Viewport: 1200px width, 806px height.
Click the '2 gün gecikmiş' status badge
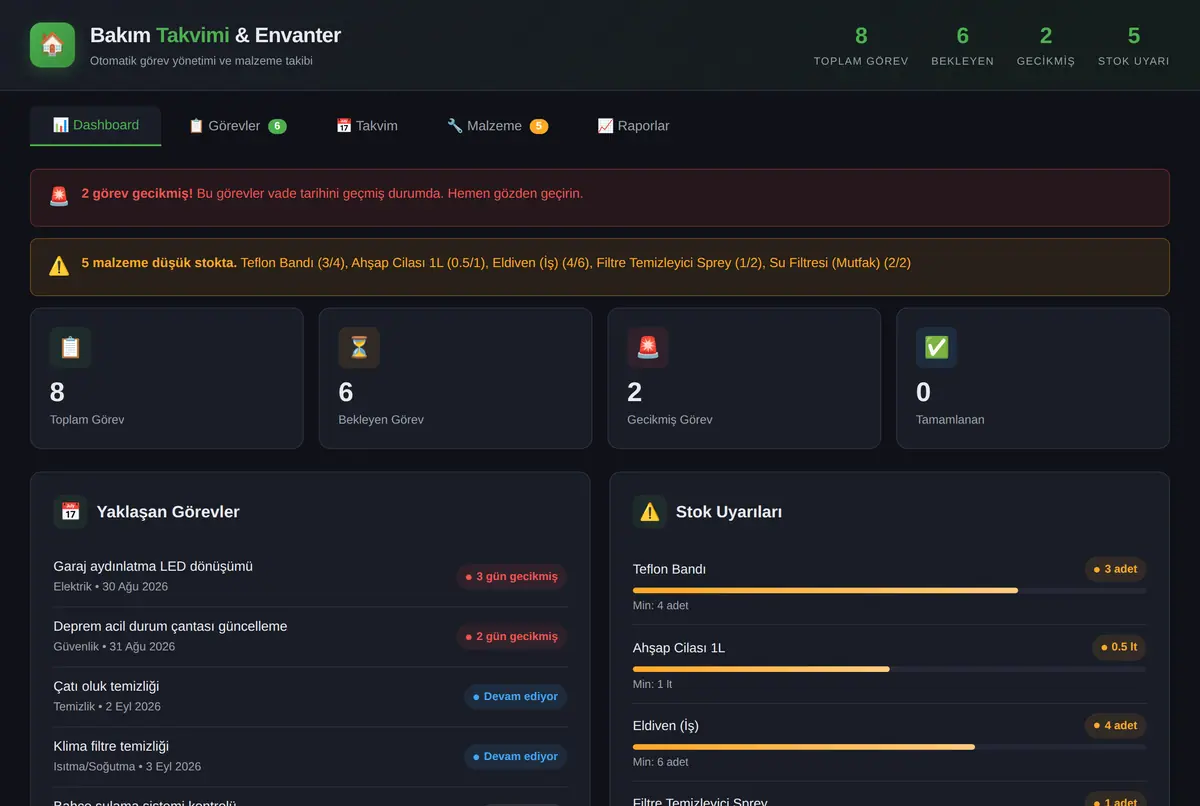(x=512, y=637)
